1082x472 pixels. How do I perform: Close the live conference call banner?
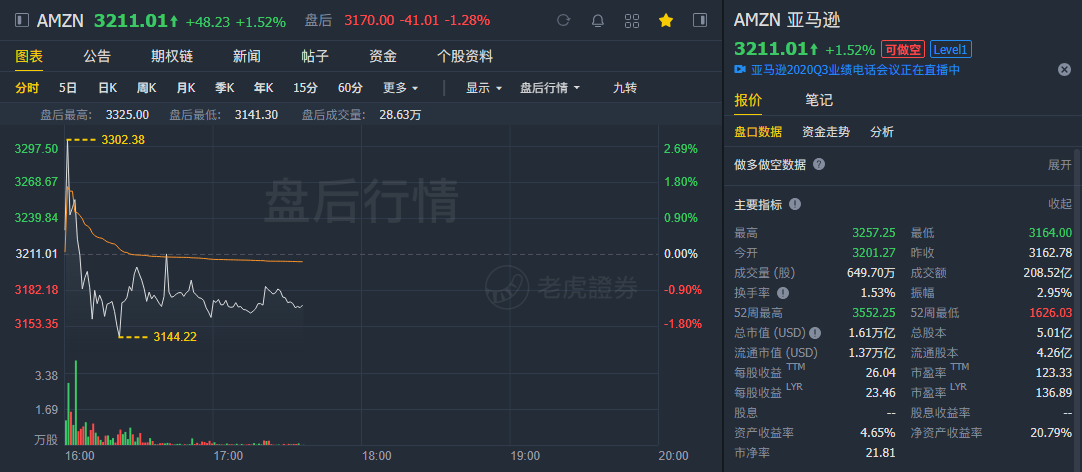(1064, 69)
